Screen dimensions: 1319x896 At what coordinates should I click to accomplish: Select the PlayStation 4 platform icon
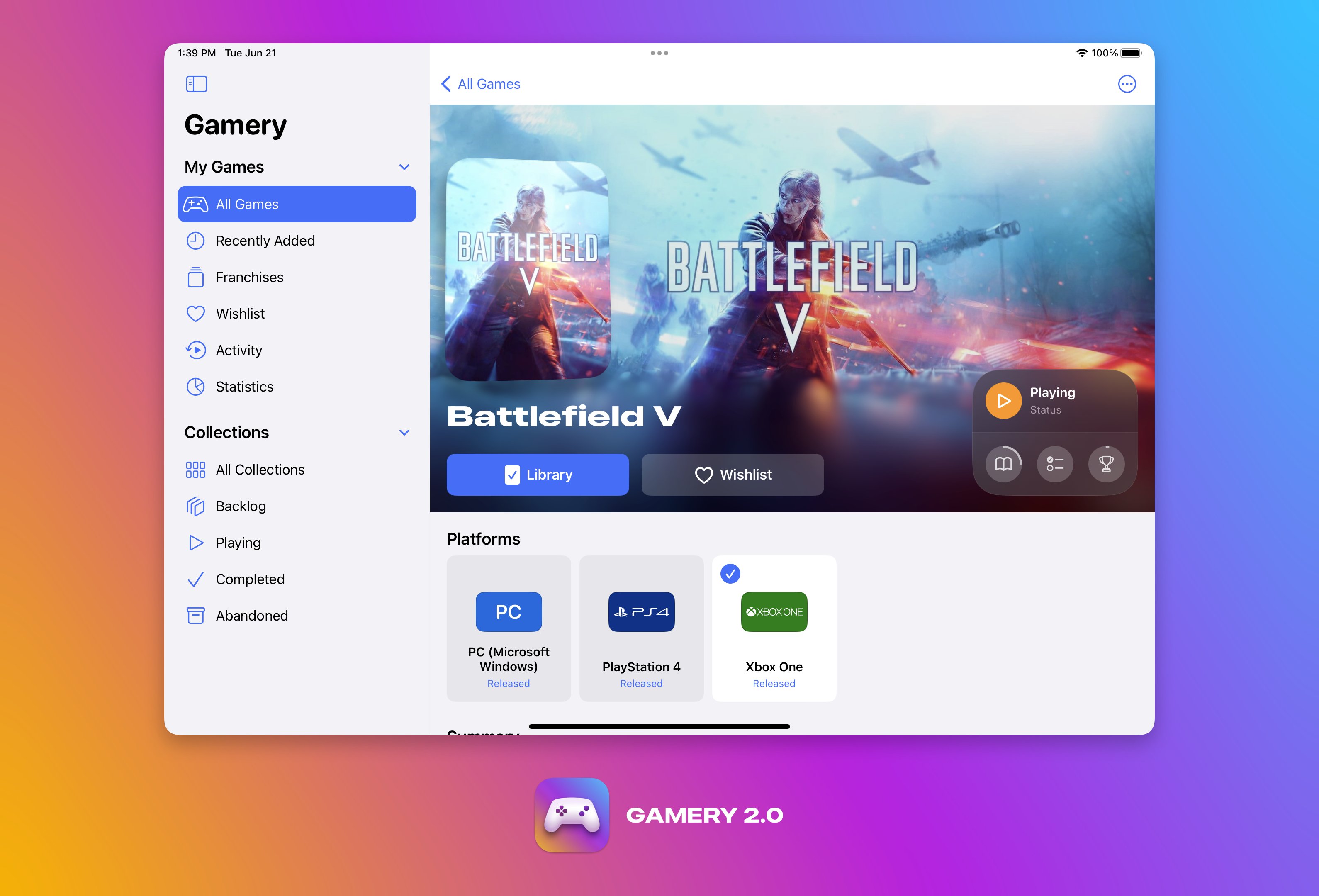[641, 612]
